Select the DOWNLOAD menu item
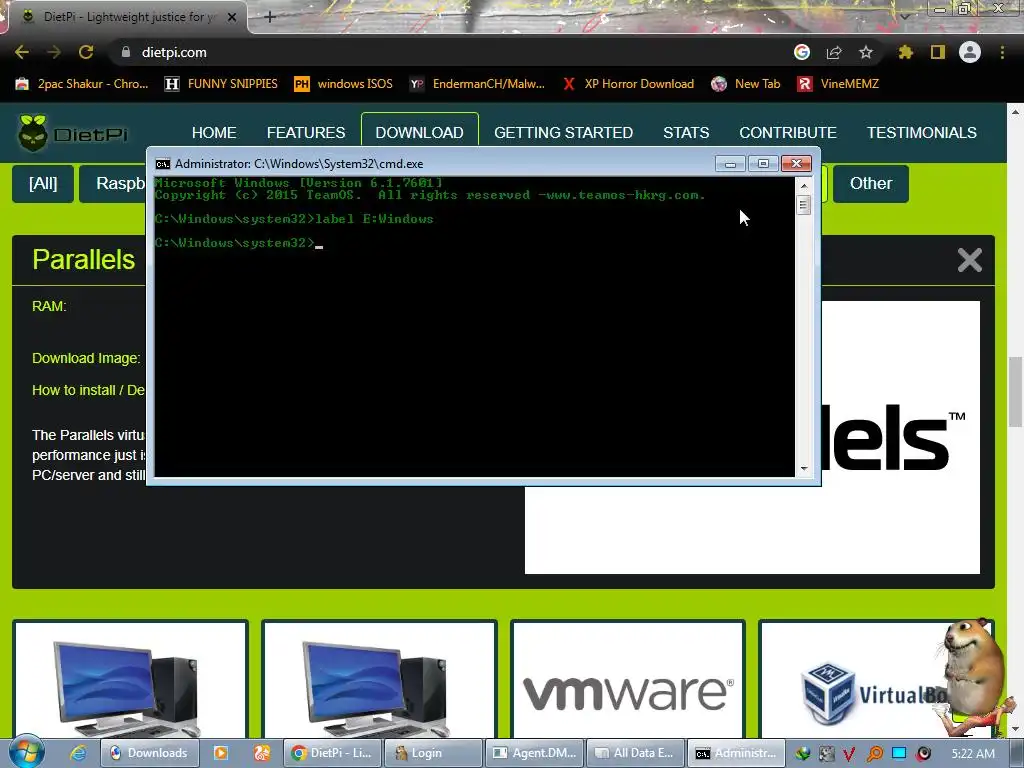Screen dimensions: 1024x768 (x=419, y=133)
